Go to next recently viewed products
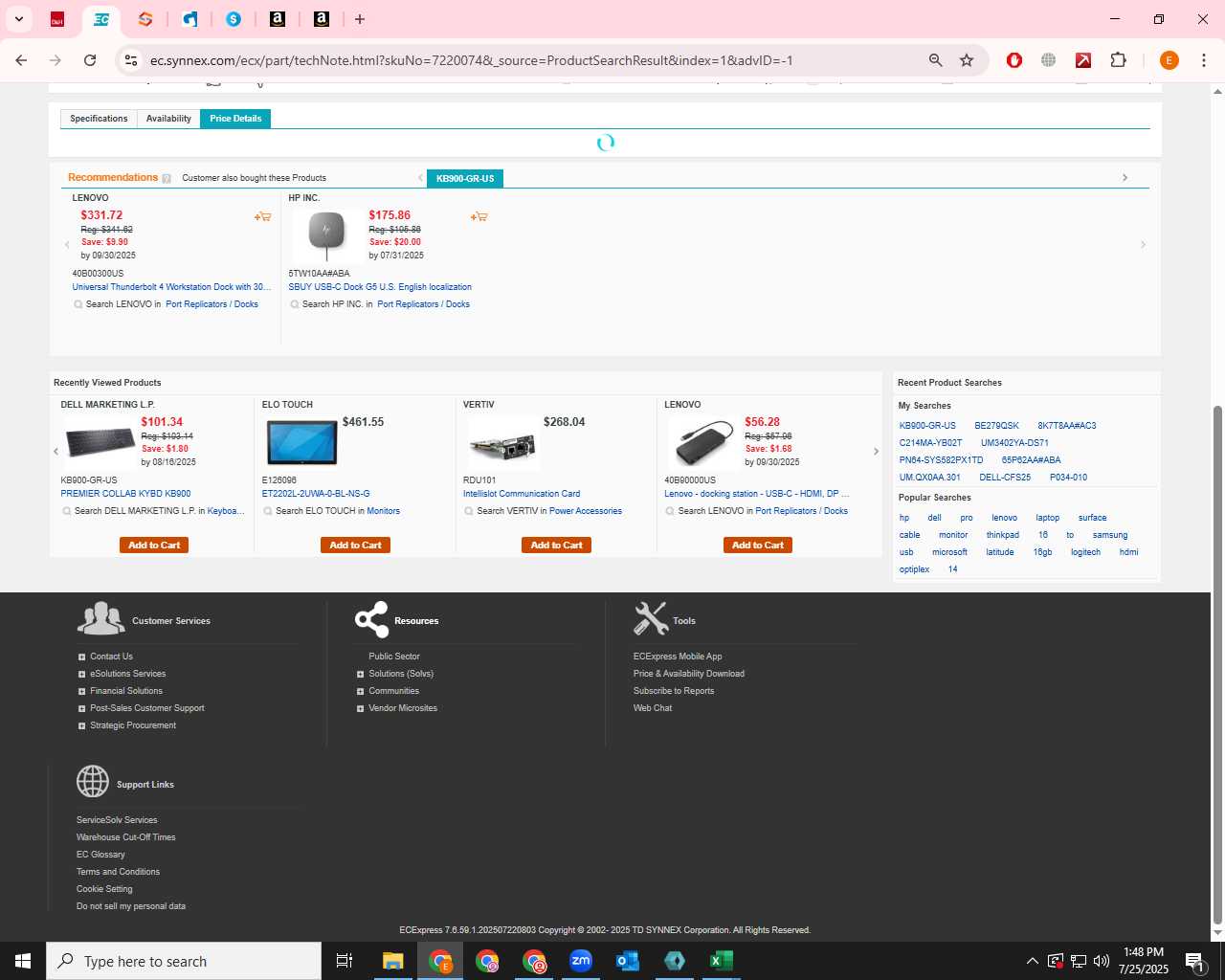The height and width of the screenshot is (980, 1225). (x=875, y=452)
